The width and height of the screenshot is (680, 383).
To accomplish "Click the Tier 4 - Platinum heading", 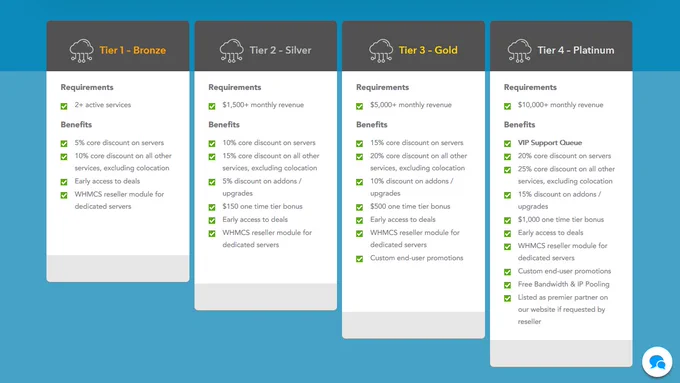I will pyautogui.click(x=576, y=50).
